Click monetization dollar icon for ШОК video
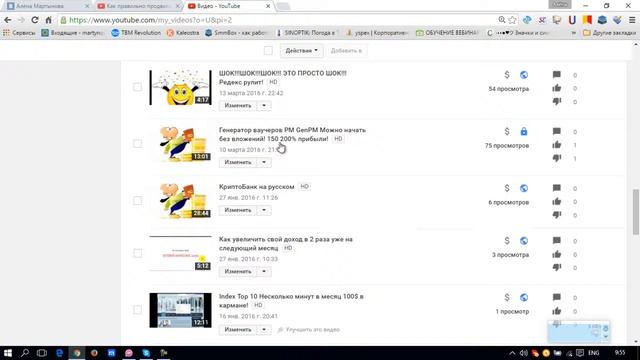This screenshot has width=640, height=360. pos(507,75)
